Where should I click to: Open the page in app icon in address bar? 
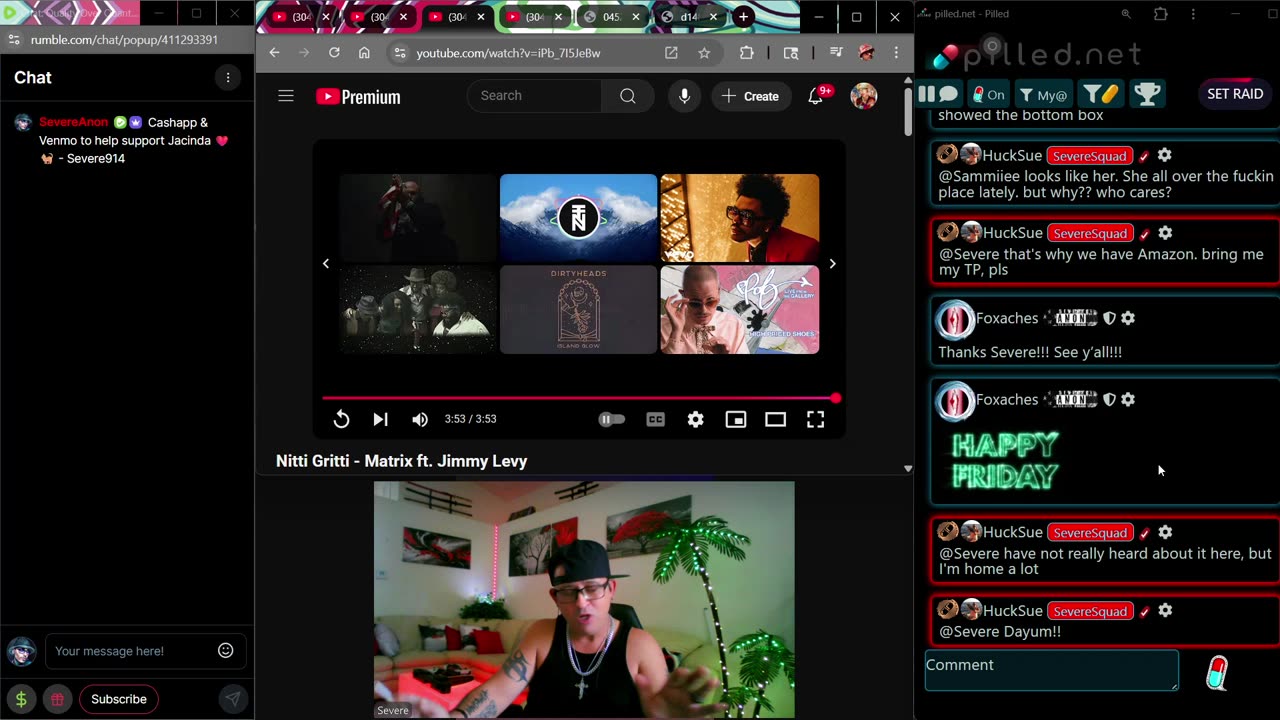(671, 53)
